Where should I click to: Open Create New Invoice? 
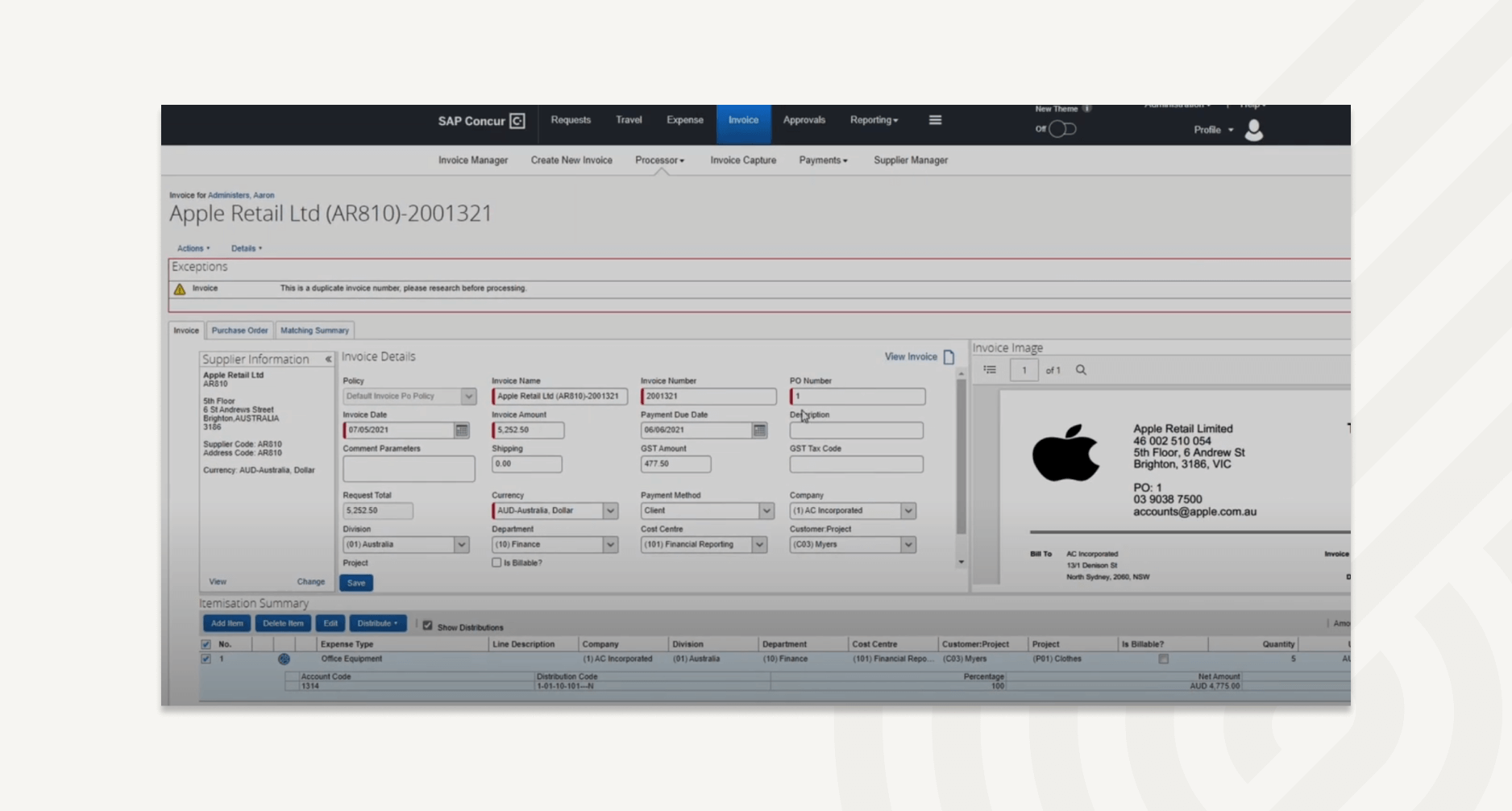point(571,160)
